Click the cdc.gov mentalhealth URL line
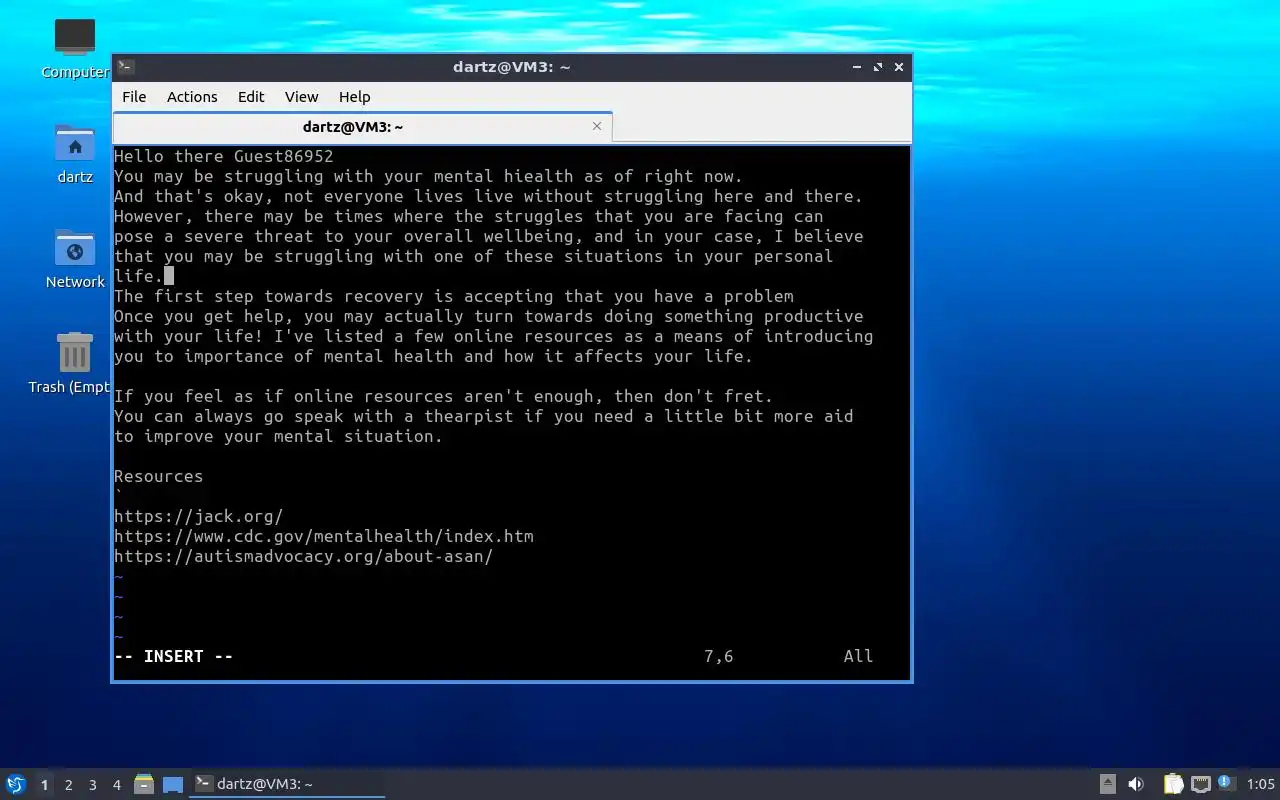The image size is (1280, 800). [323, 536]
